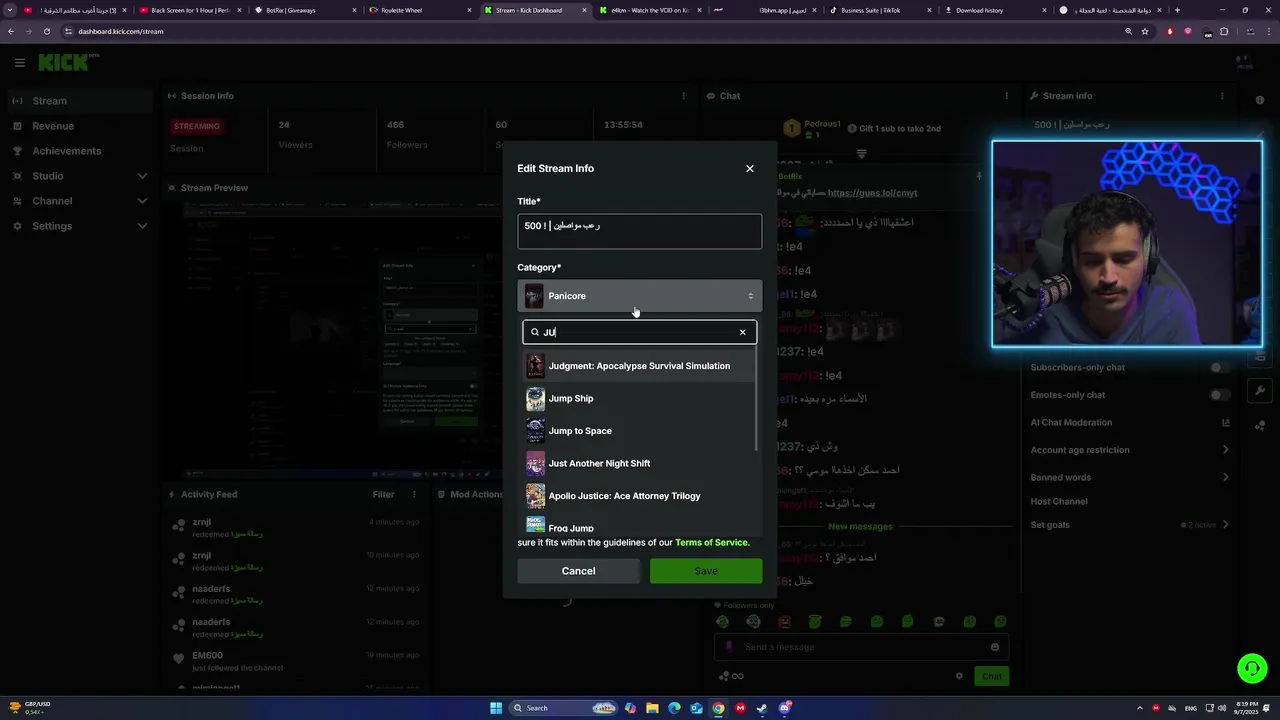Select the Jump Ship category
Viewport: 1280px width, 720px height.
pyautogui.click(x=638, y=398)
